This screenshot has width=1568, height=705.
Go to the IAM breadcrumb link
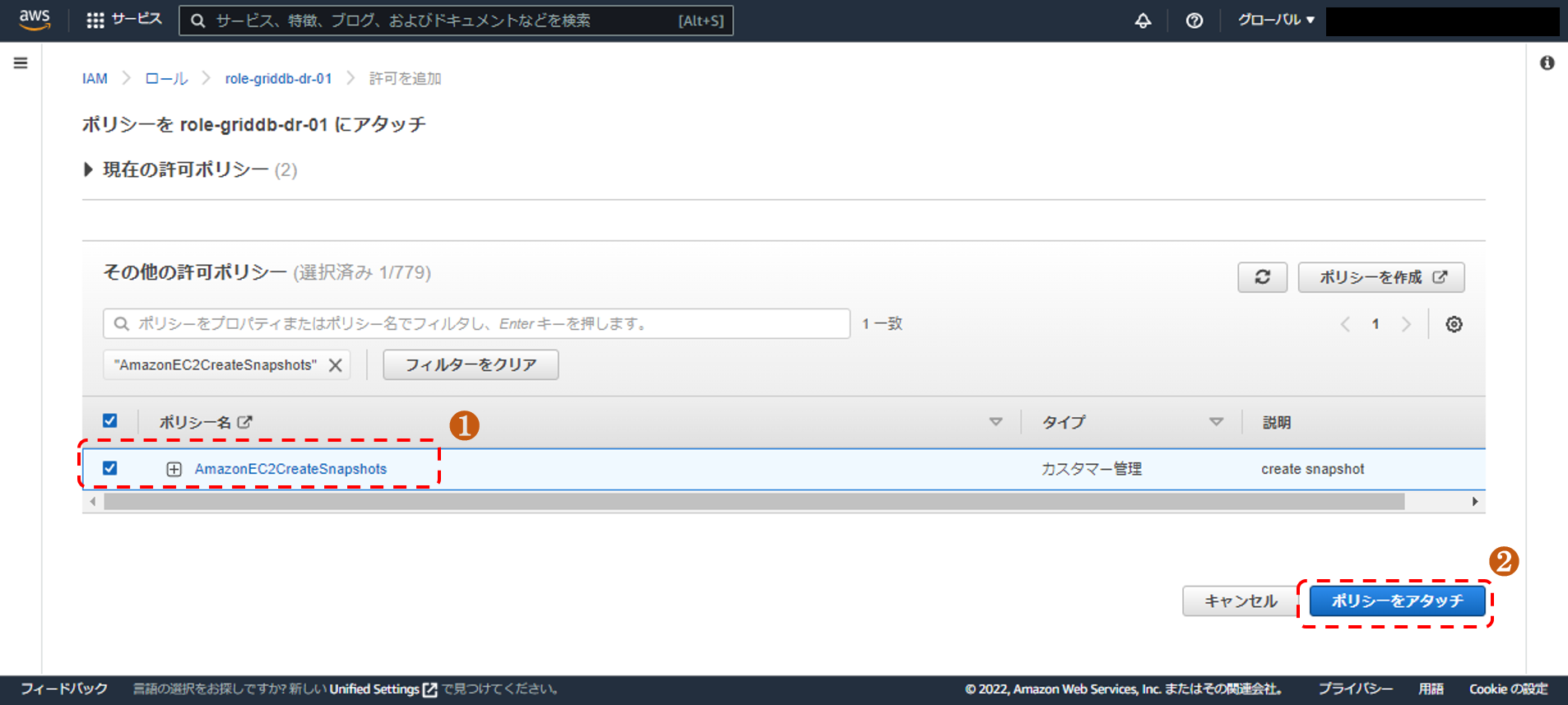95,79
